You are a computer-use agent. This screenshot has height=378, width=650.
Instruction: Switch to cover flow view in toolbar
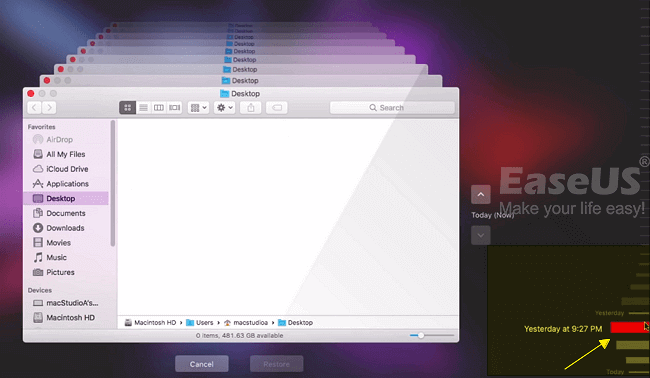(175, 108)
